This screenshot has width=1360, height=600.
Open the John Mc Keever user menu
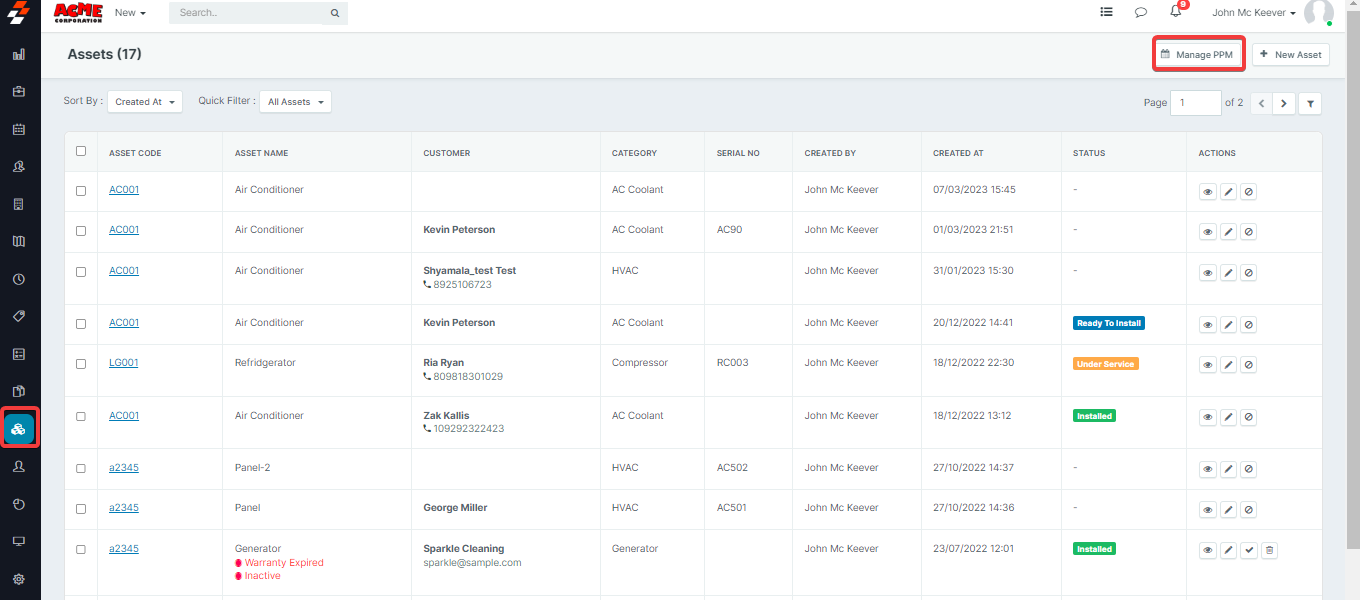pyautogui.click(x=1254, y=13)
